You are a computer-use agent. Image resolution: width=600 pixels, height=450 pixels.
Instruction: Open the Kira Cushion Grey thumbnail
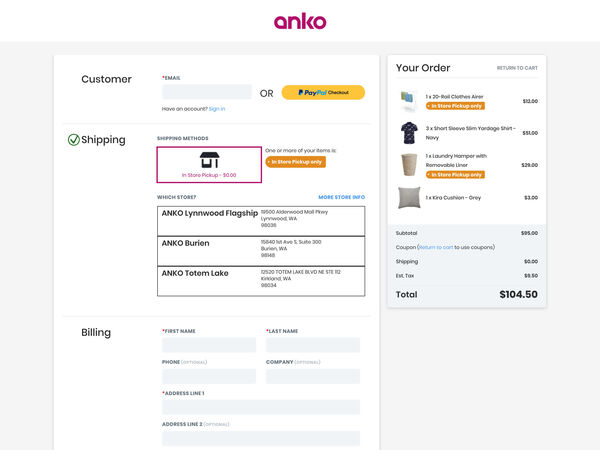click(409, 197)
